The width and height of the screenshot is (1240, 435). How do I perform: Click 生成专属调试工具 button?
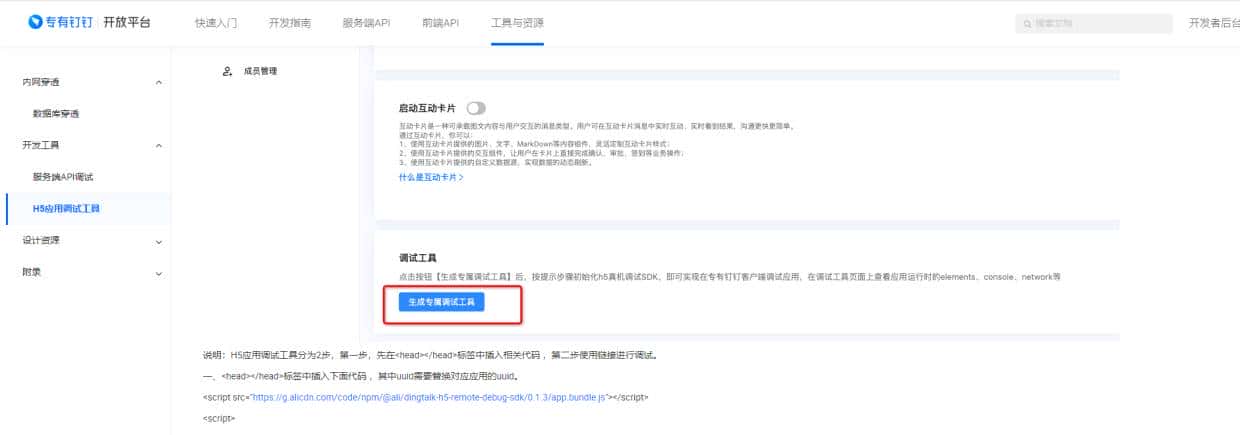click(441, 302)
